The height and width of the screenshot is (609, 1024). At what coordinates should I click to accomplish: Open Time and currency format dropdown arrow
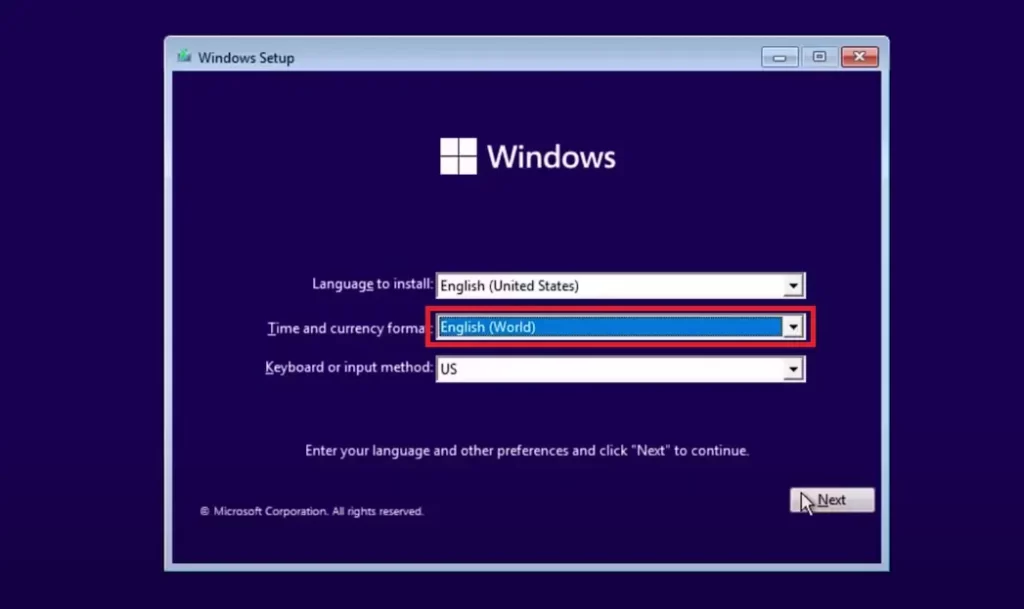(793, 327)
